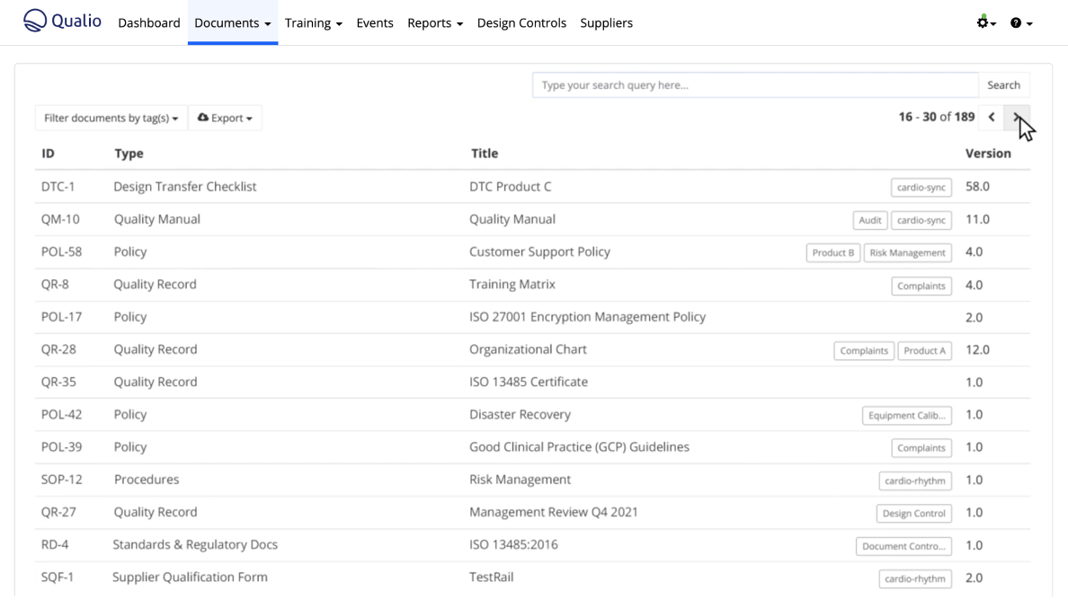Go to the previous page of documents
1068x600 pixels.
point(991,117)
